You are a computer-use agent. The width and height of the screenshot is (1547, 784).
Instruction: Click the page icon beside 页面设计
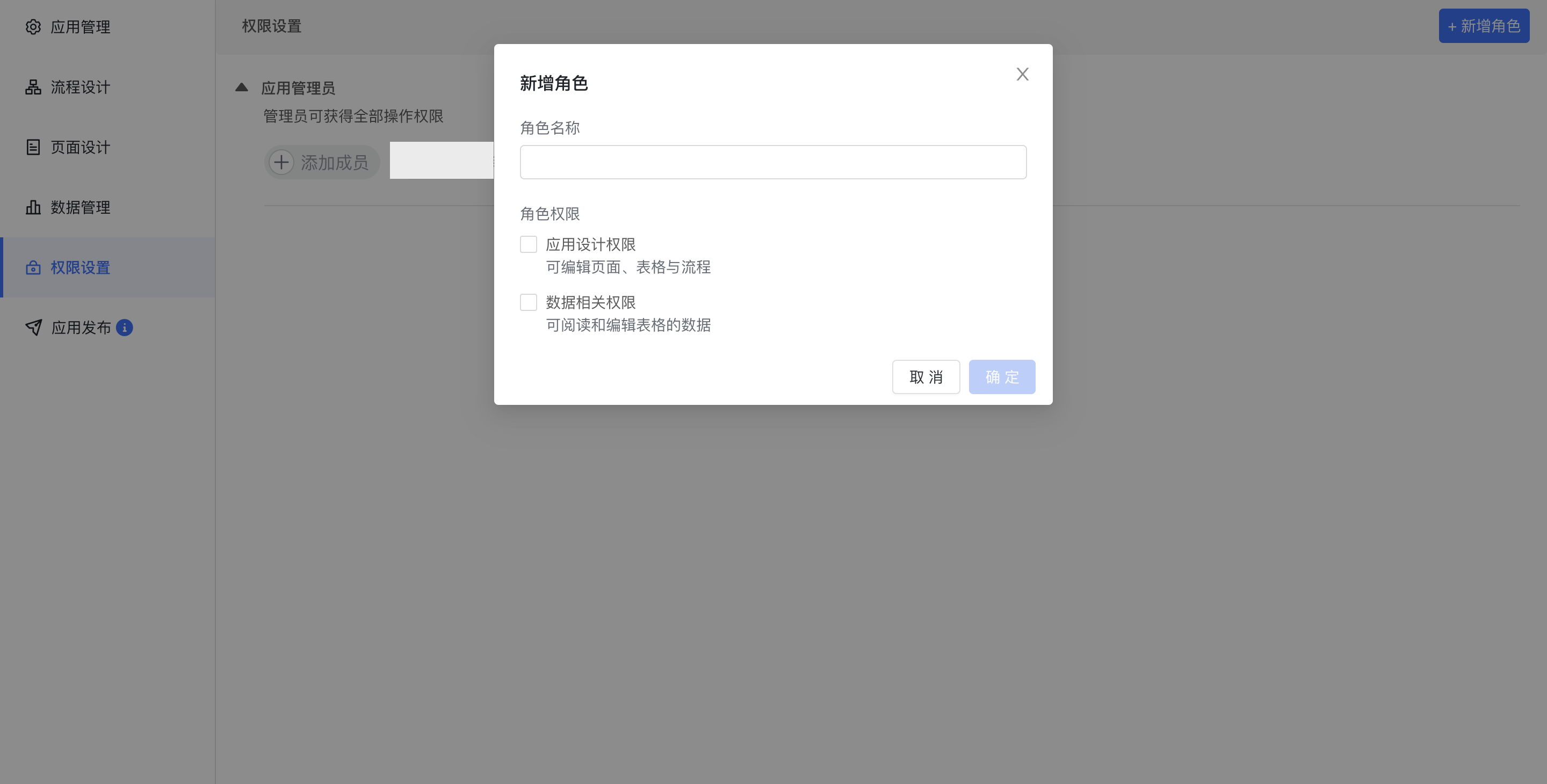click(x=33, y=147)
